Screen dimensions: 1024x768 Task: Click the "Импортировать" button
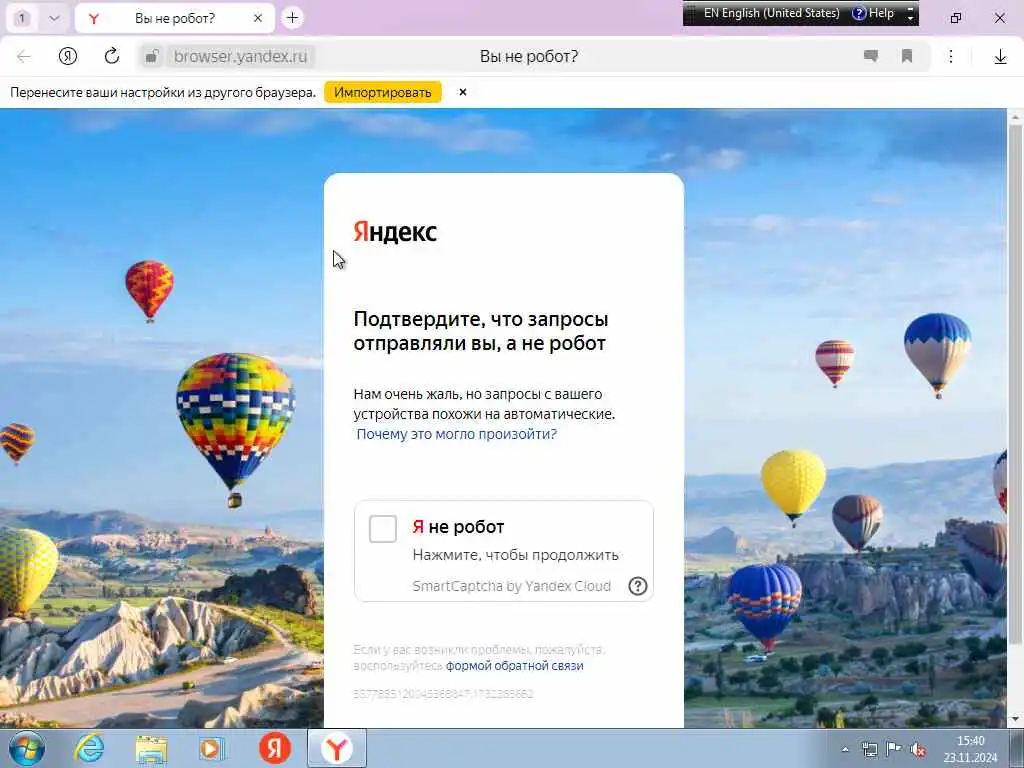[x=383, y=92]
